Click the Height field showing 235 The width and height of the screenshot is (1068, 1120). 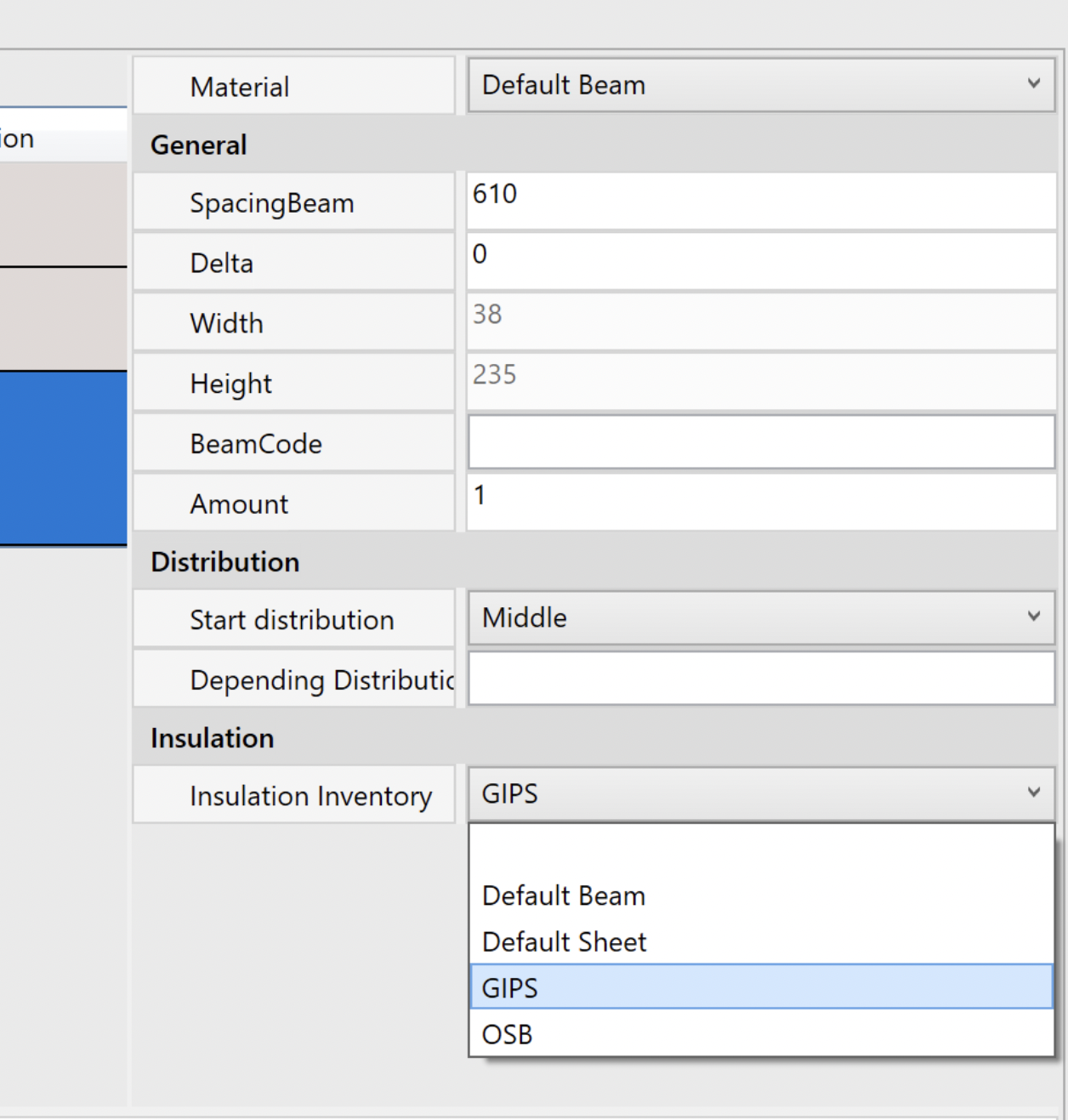(x=760, y=382)
